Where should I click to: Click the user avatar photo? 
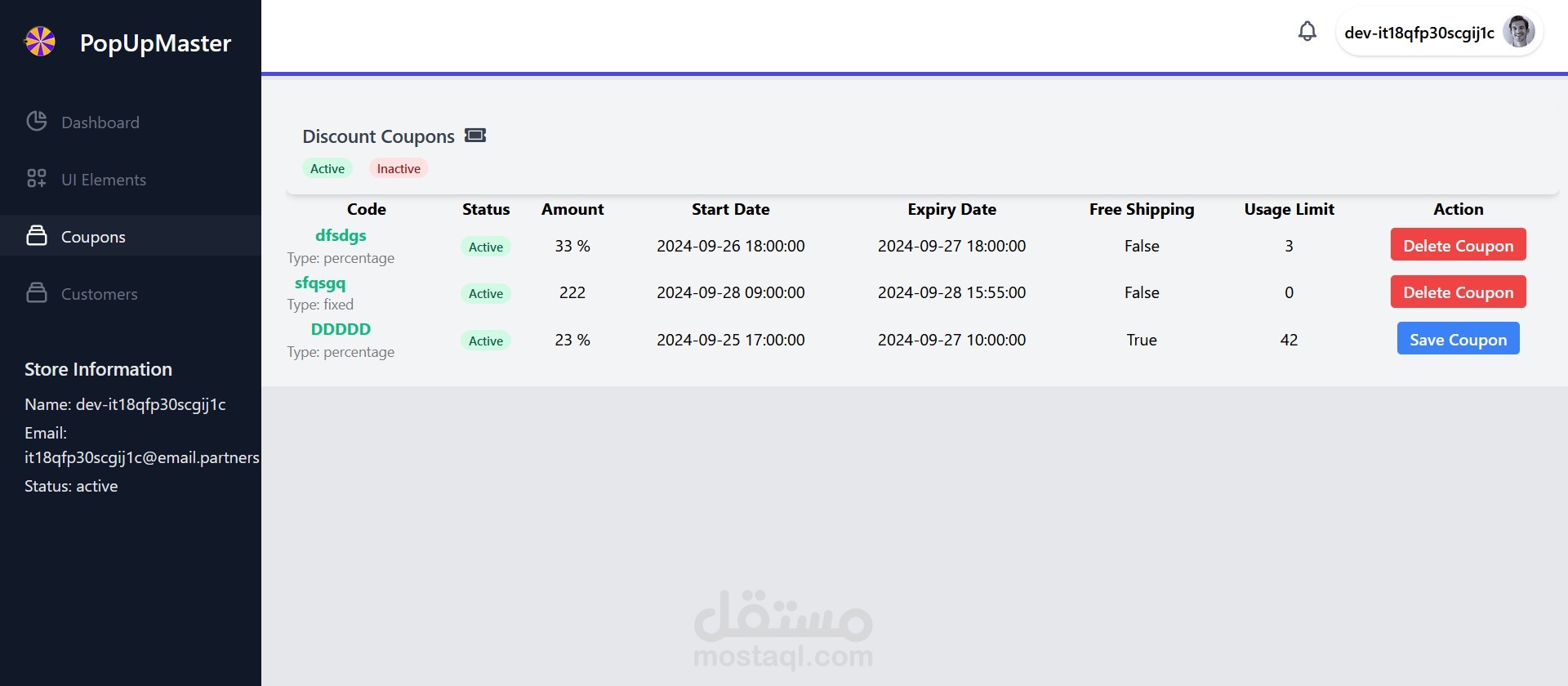(1518, 32)
